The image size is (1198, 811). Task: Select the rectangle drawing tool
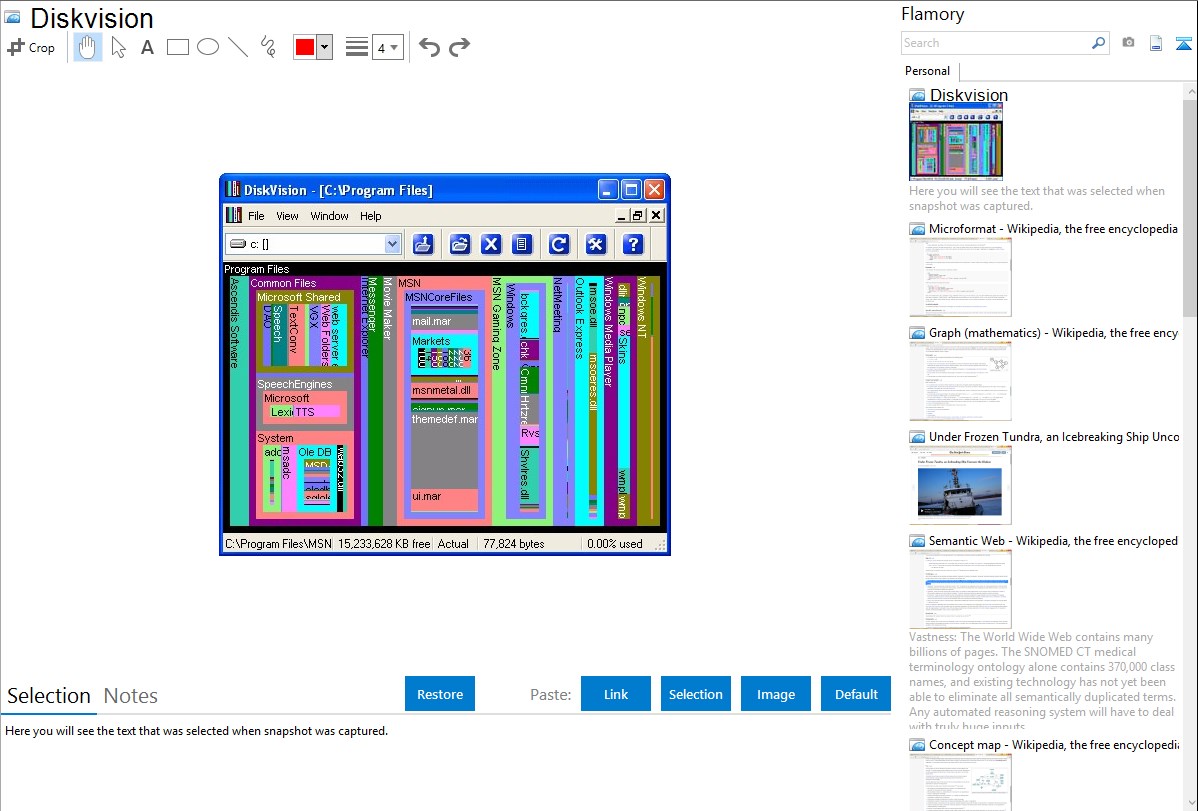177,47
